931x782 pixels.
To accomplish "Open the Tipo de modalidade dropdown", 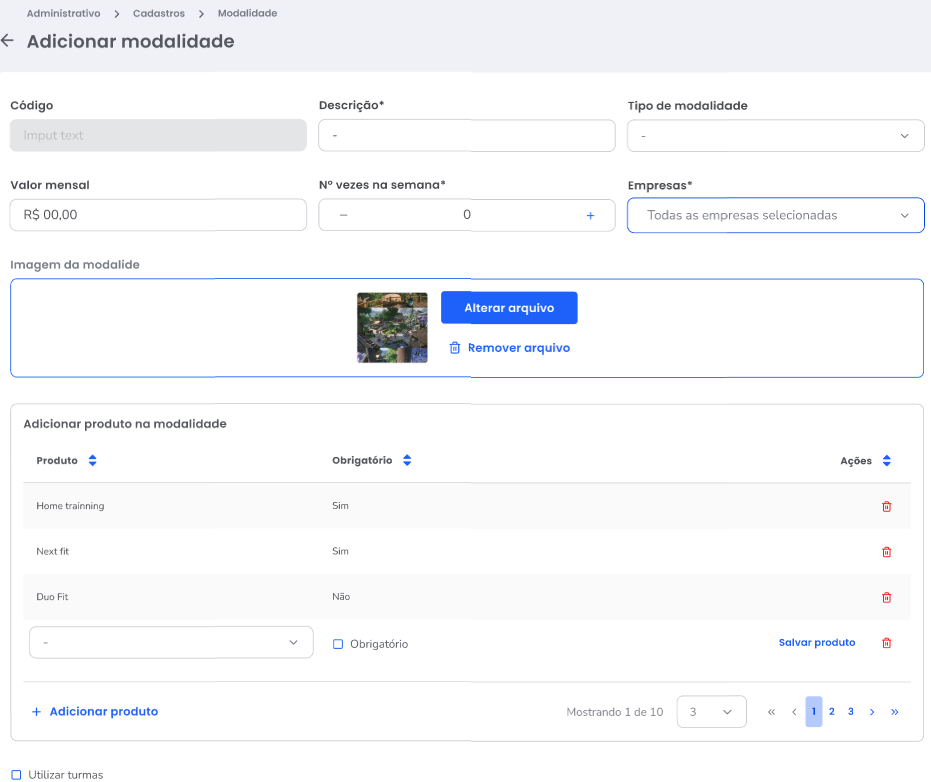I will (x=775, y=136).
